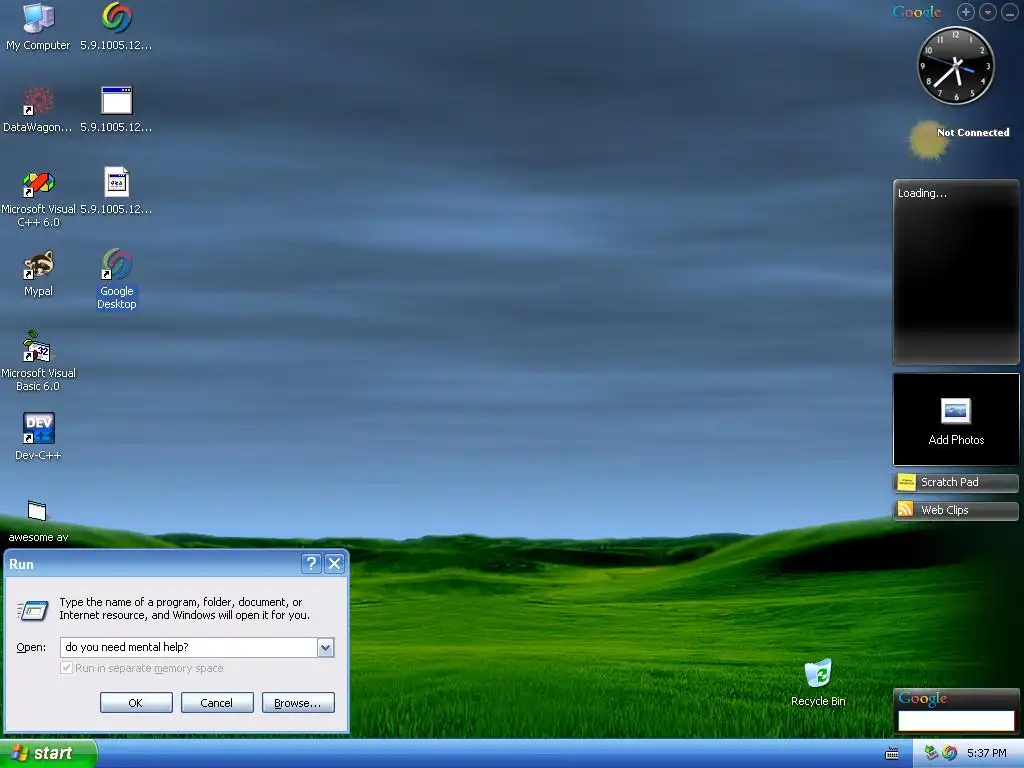The image size is (1024, 768).
Task: Minimize the Google sidebar with the dash button
Action: point(1010,12)
